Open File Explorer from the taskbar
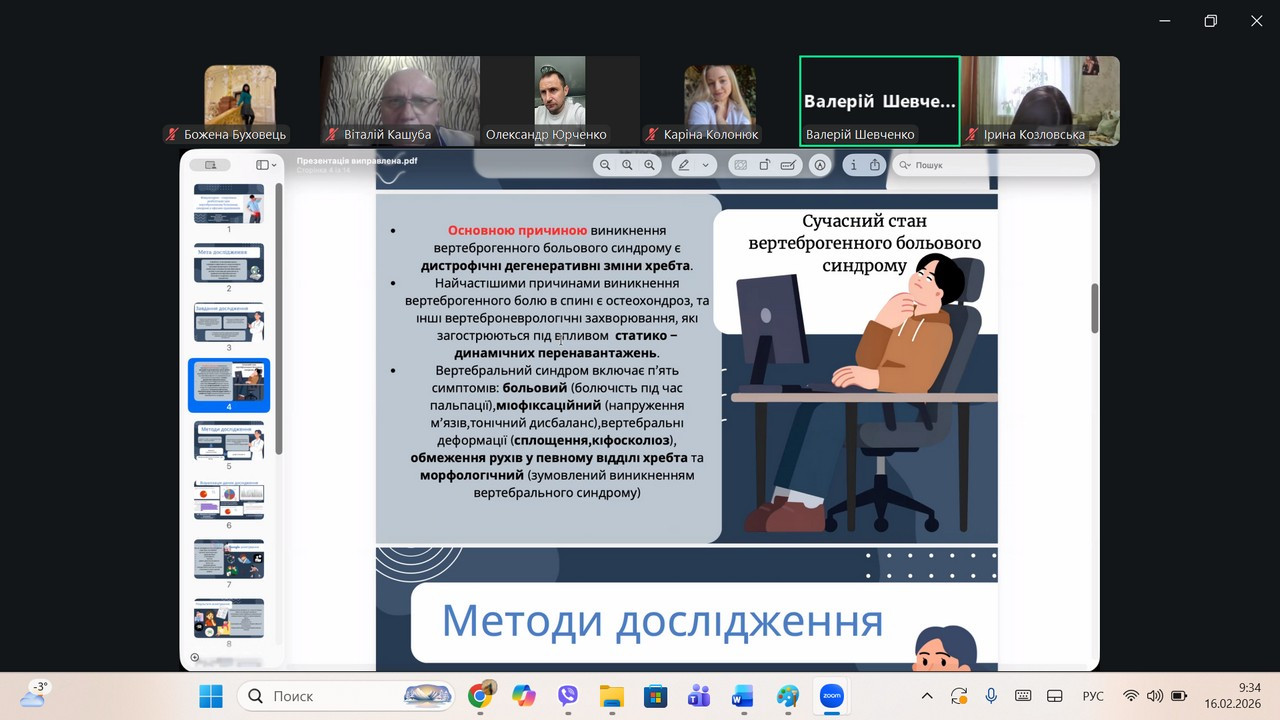Screen dimensions: 1280x720 coord(612,696)
